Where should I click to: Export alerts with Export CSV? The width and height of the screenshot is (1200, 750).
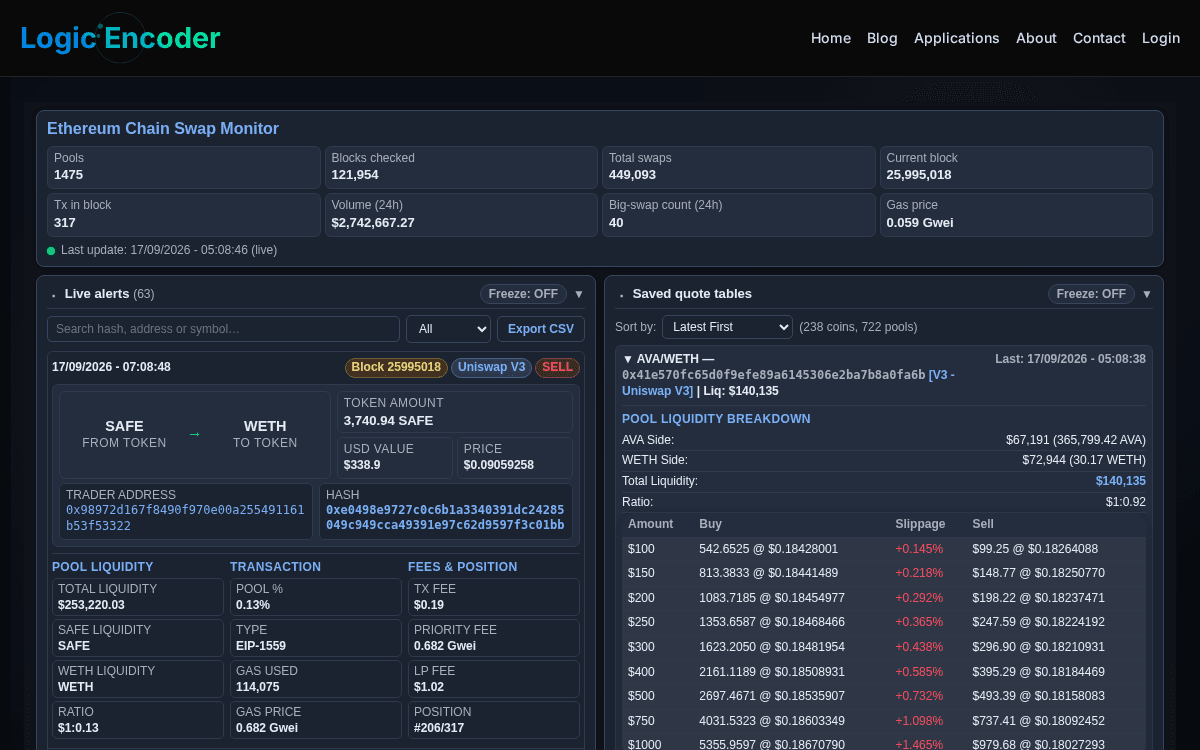coord(541,329)
